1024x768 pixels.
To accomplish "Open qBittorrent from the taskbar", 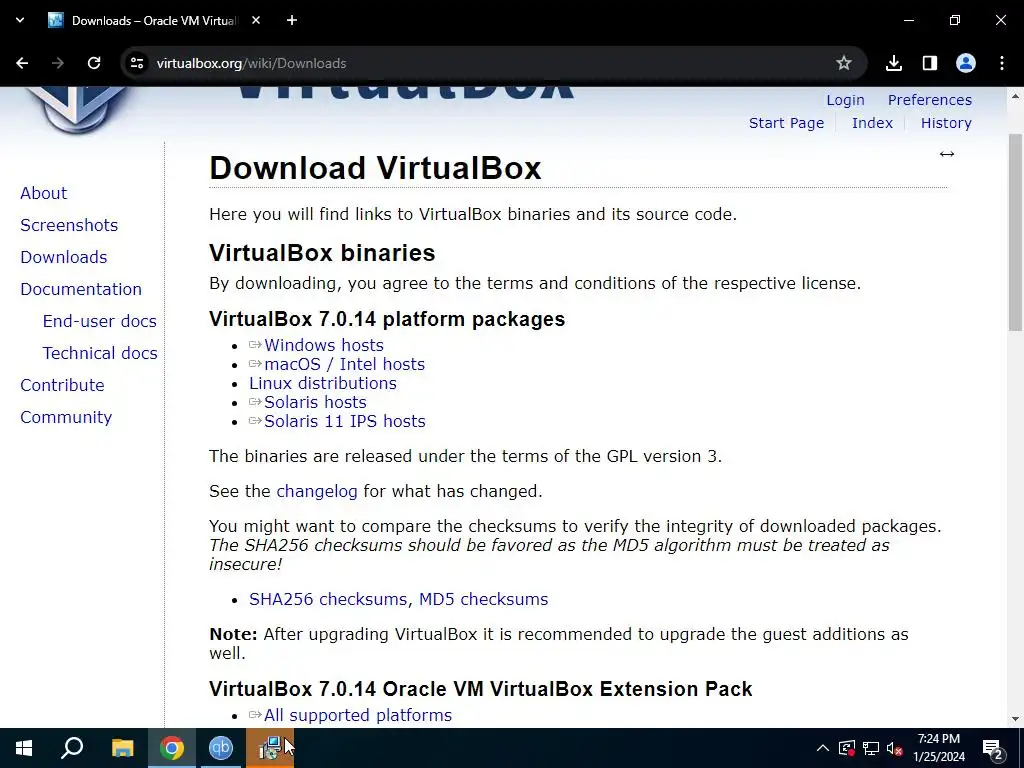I will 221,748.
